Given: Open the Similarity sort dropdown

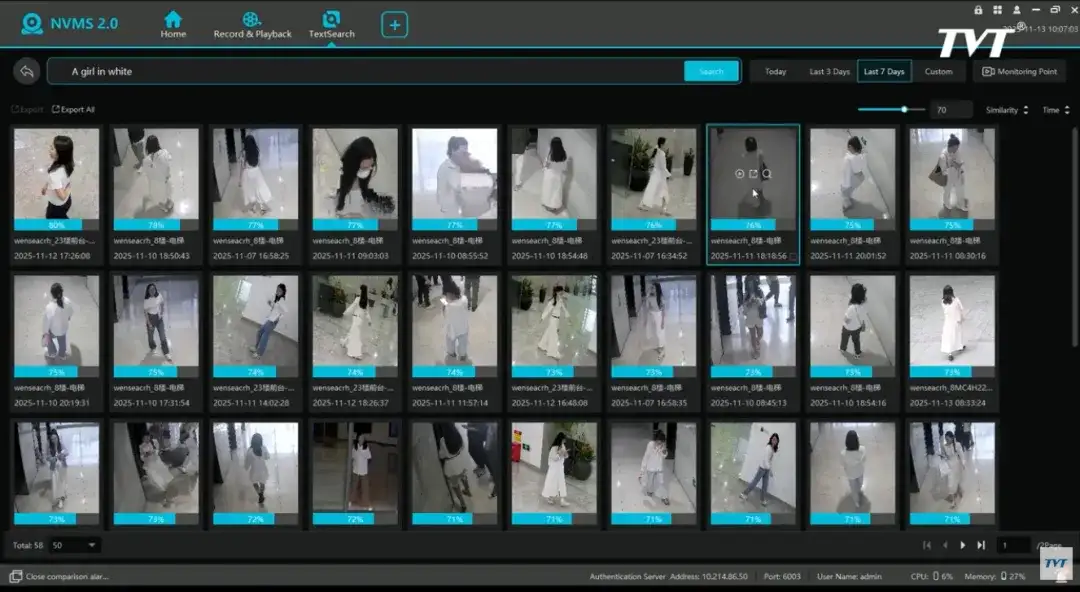Looking at the screenshot, I should tap(1007, 110).
